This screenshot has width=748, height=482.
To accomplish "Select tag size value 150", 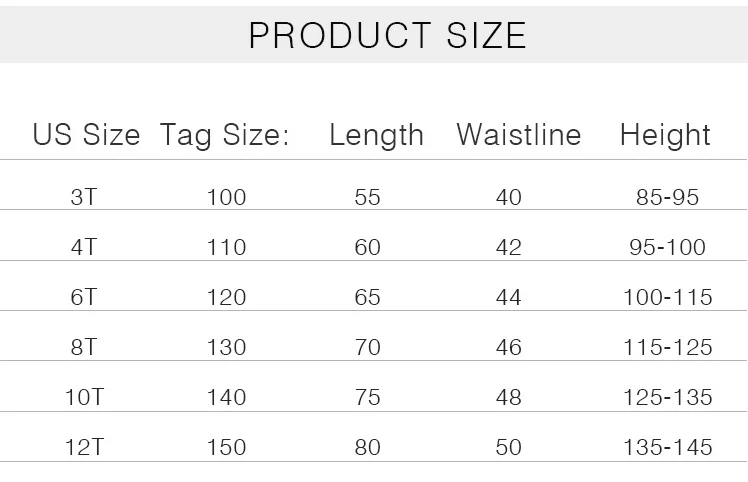I will click(x=227, y=447).
